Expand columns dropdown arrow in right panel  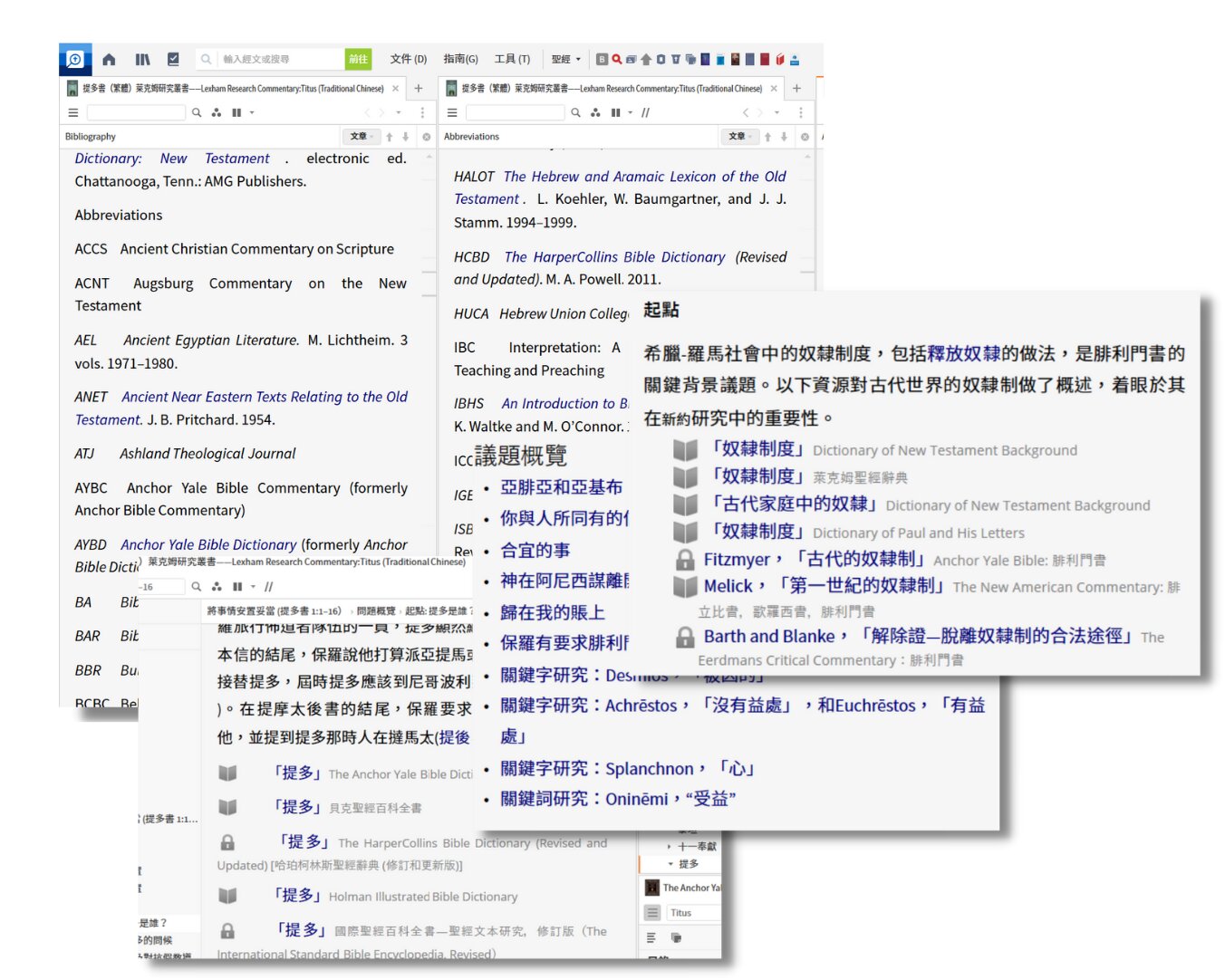click(631, 113)
